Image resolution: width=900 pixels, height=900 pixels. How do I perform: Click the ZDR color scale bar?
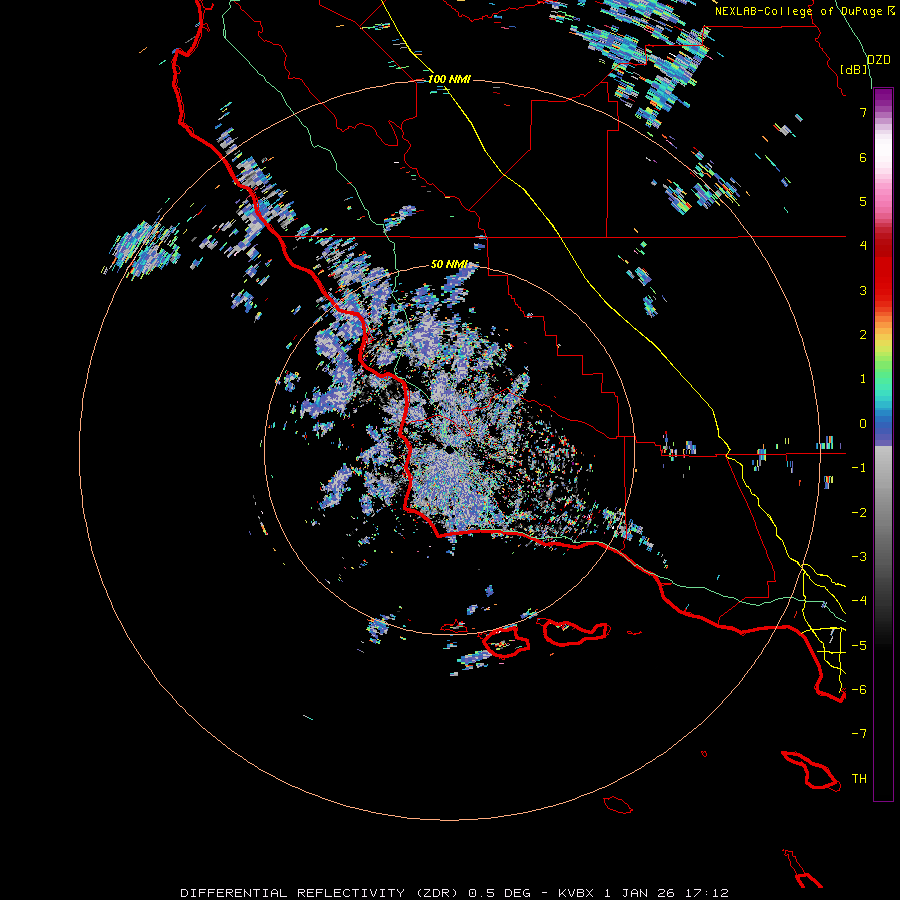click(x=883, y=444)
